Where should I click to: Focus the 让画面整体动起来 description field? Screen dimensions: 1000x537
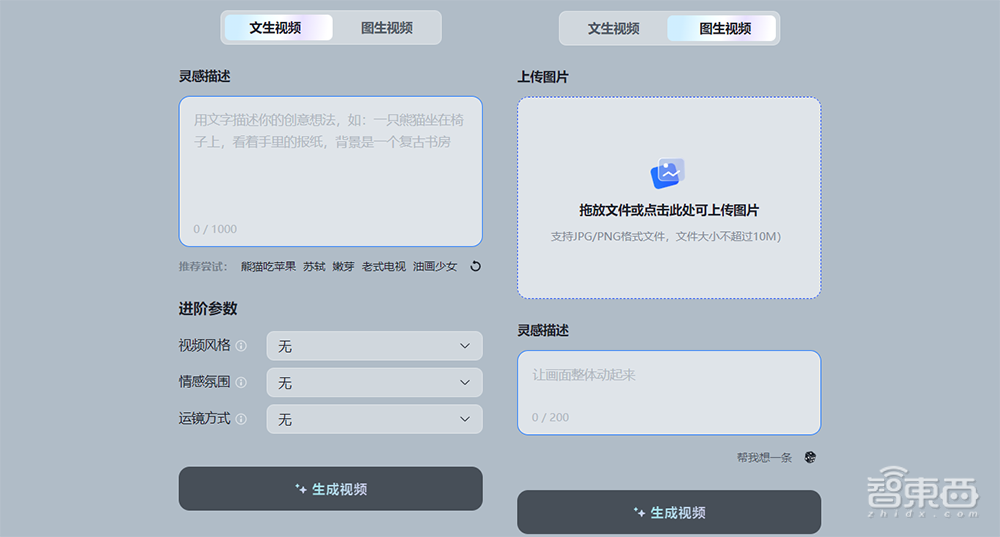(668, 390)
